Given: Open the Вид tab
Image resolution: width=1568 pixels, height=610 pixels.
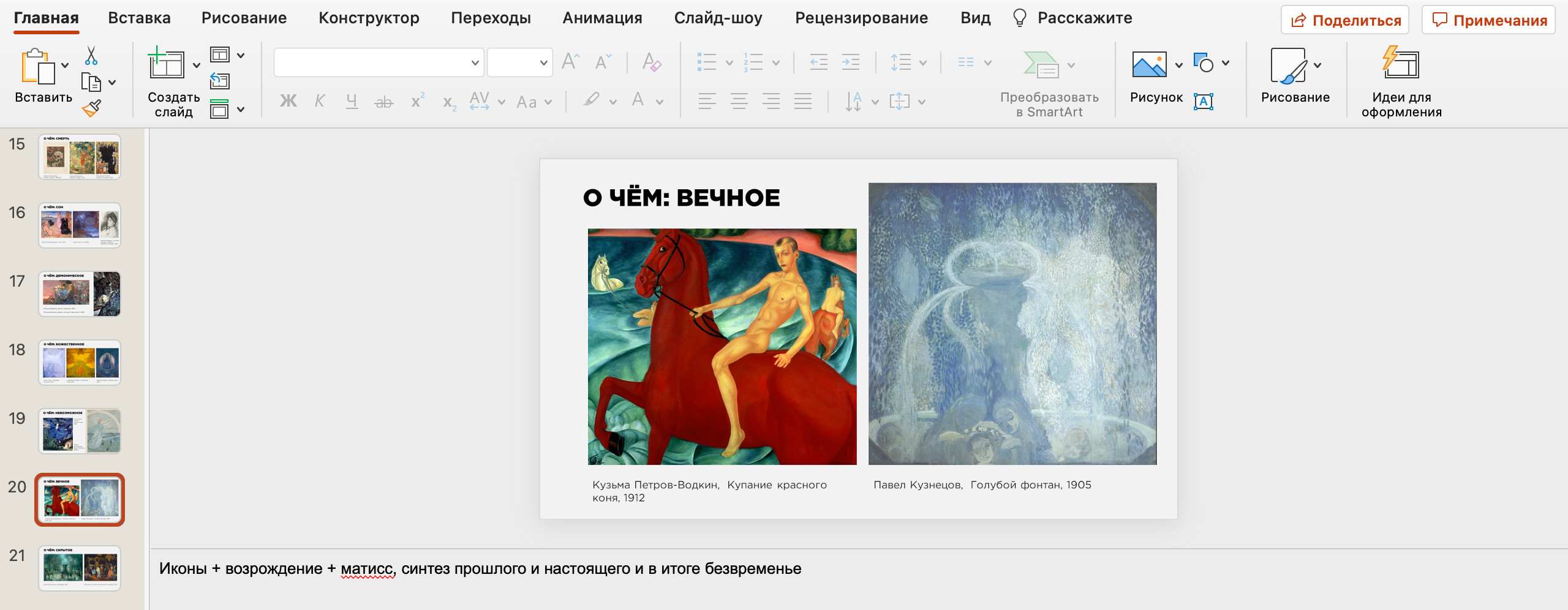Looking at the screenshot, I should [975, 18].
